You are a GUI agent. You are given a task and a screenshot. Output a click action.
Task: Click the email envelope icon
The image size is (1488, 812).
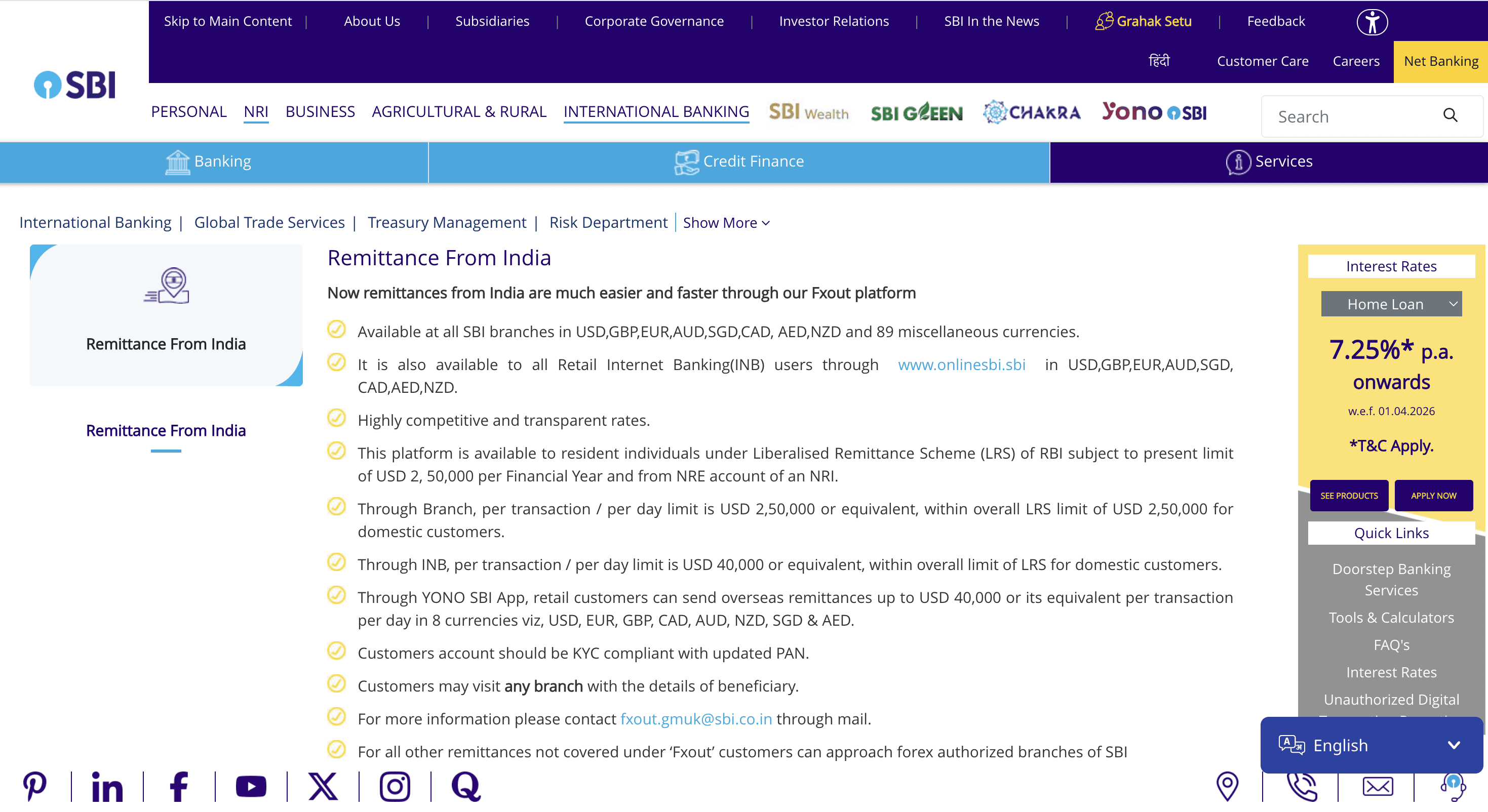coord(1378,786)
